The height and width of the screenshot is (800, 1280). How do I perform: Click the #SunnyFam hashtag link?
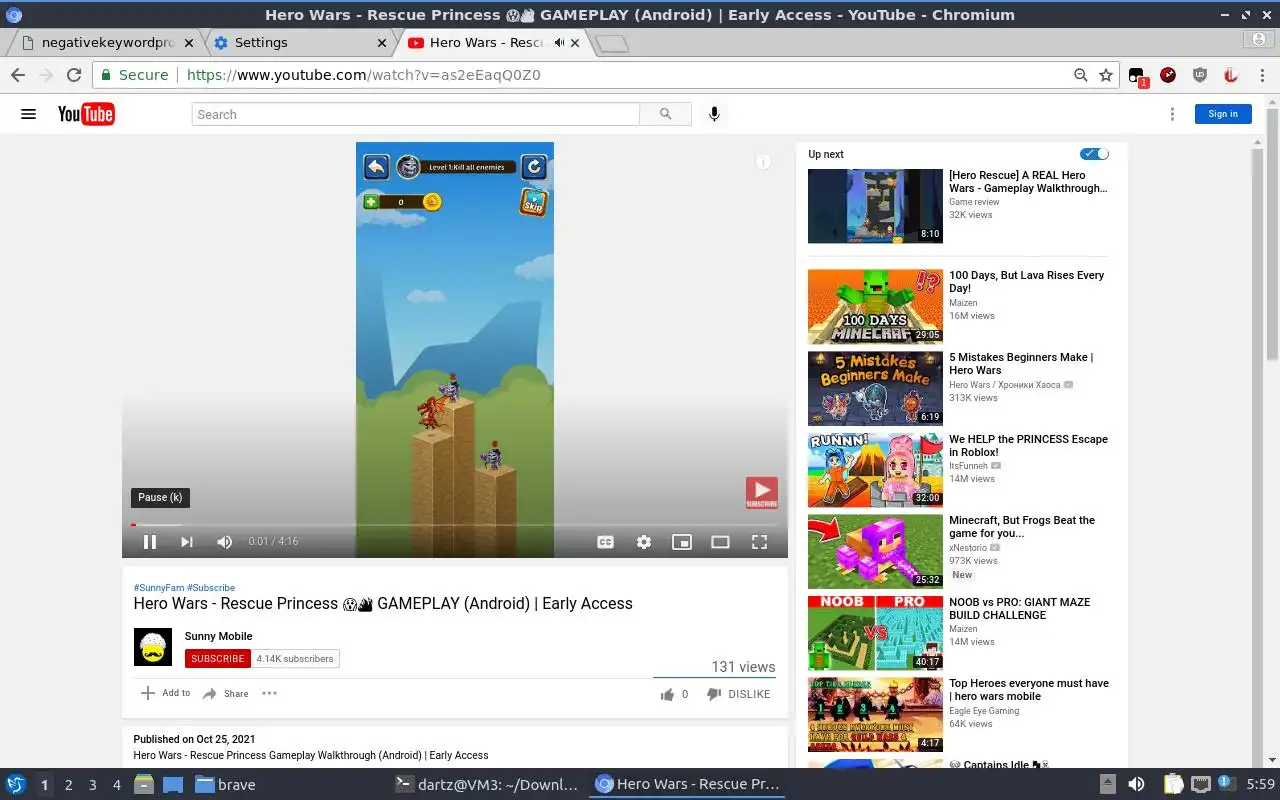159,588
